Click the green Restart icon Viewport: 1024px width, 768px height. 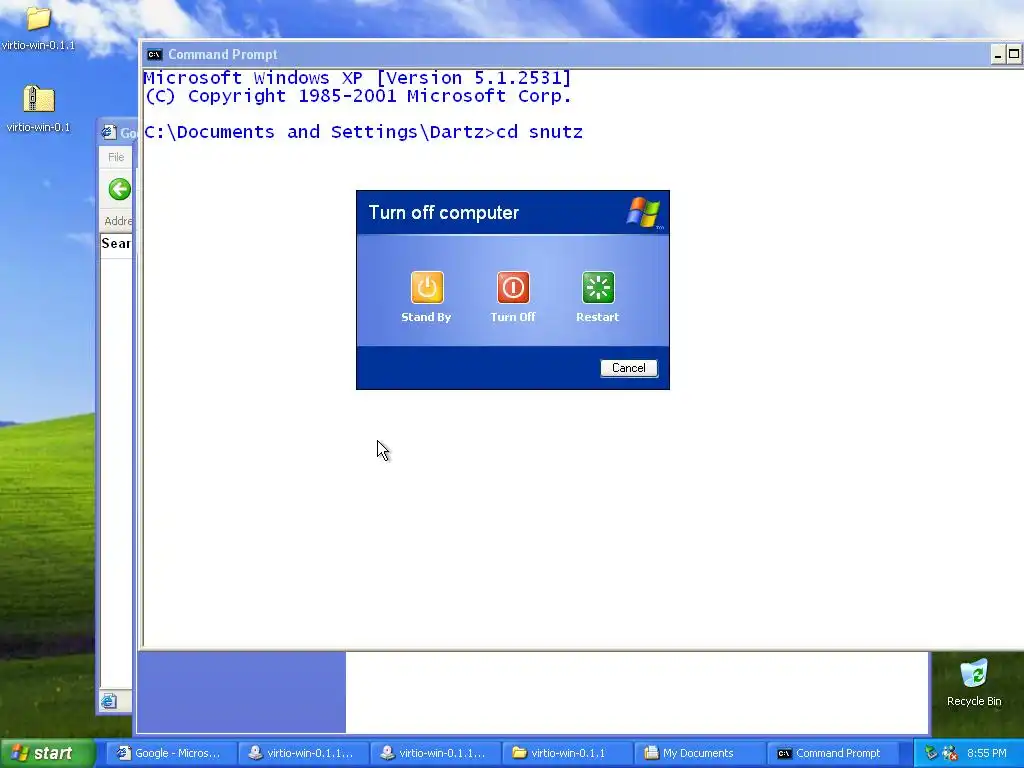click(598, 287)
